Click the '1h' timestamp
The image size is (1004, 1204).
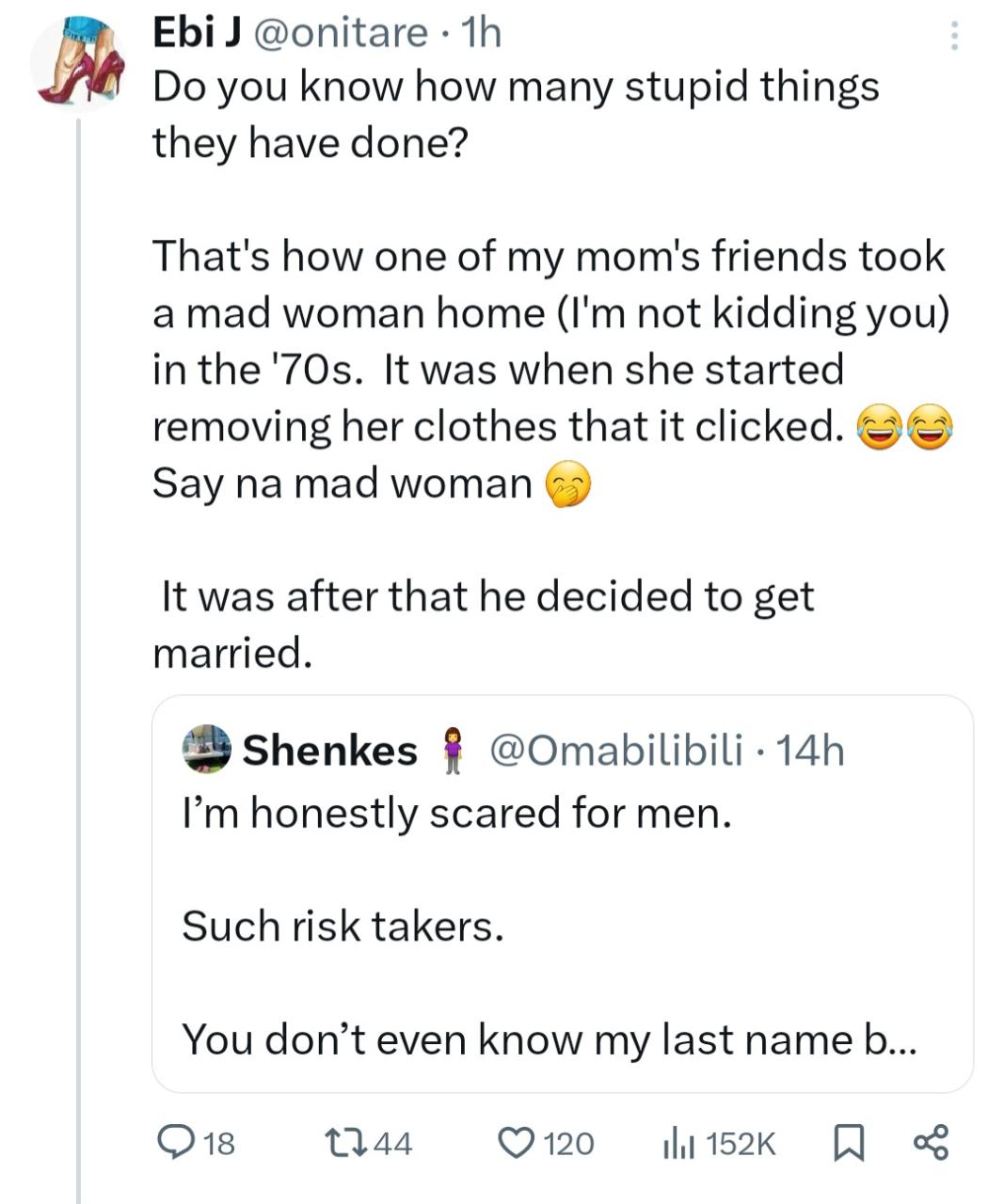(478, 31)
